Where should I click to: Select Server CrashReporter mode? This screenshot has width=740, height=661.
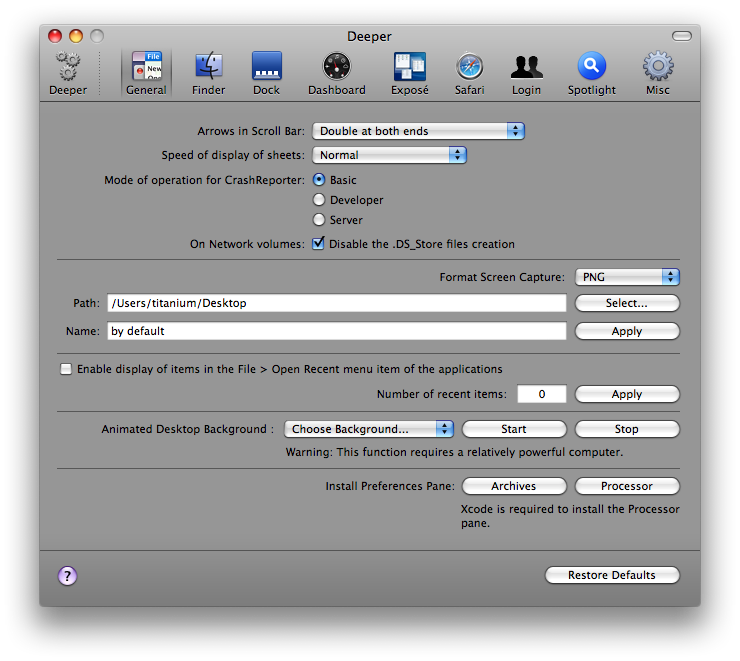pyautogui.click(x=319, y=220)
